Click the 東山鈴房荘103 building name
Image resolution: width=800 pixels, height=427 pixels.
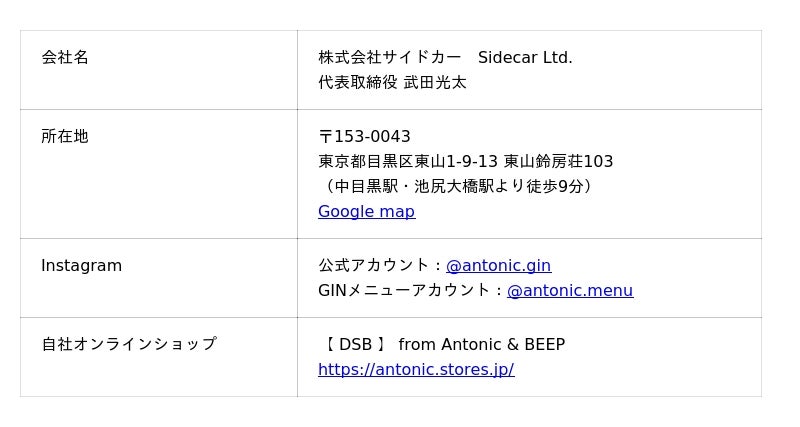point(558,161)
